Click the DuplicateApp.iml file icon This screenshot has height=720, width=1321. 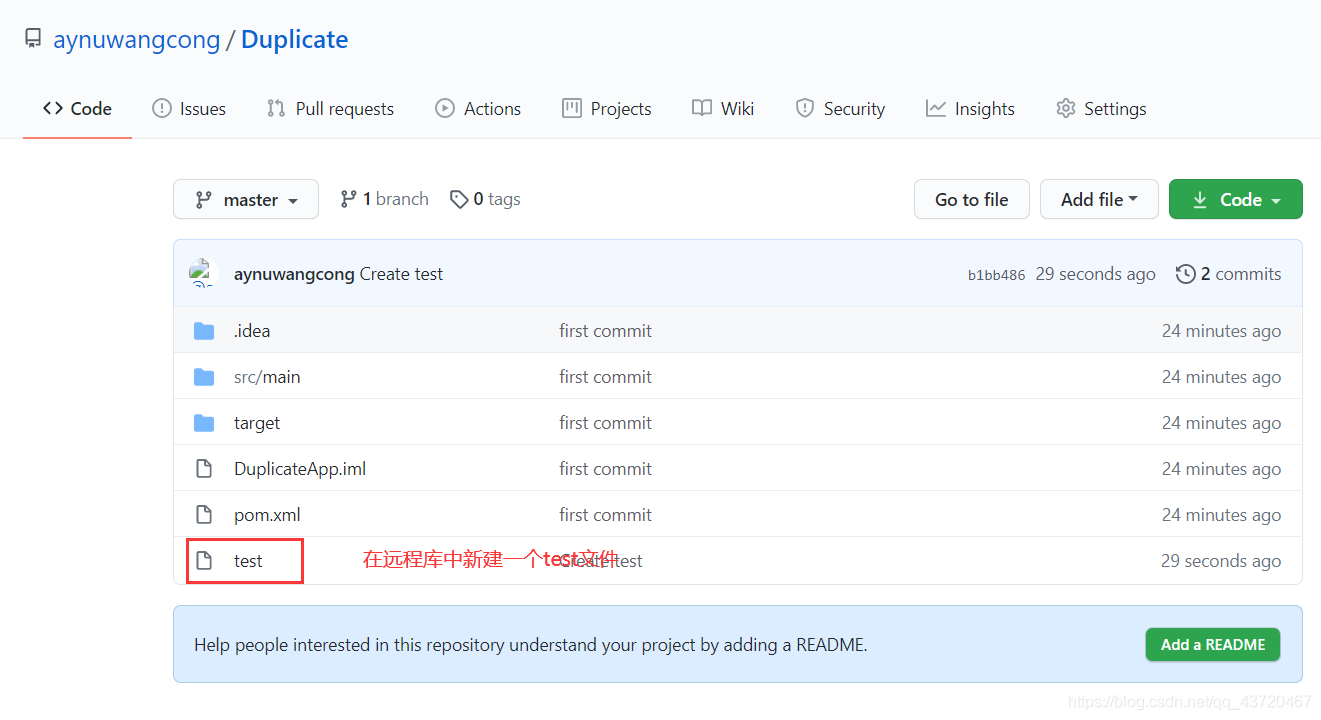pyautogui.click(x=204, y=468)
